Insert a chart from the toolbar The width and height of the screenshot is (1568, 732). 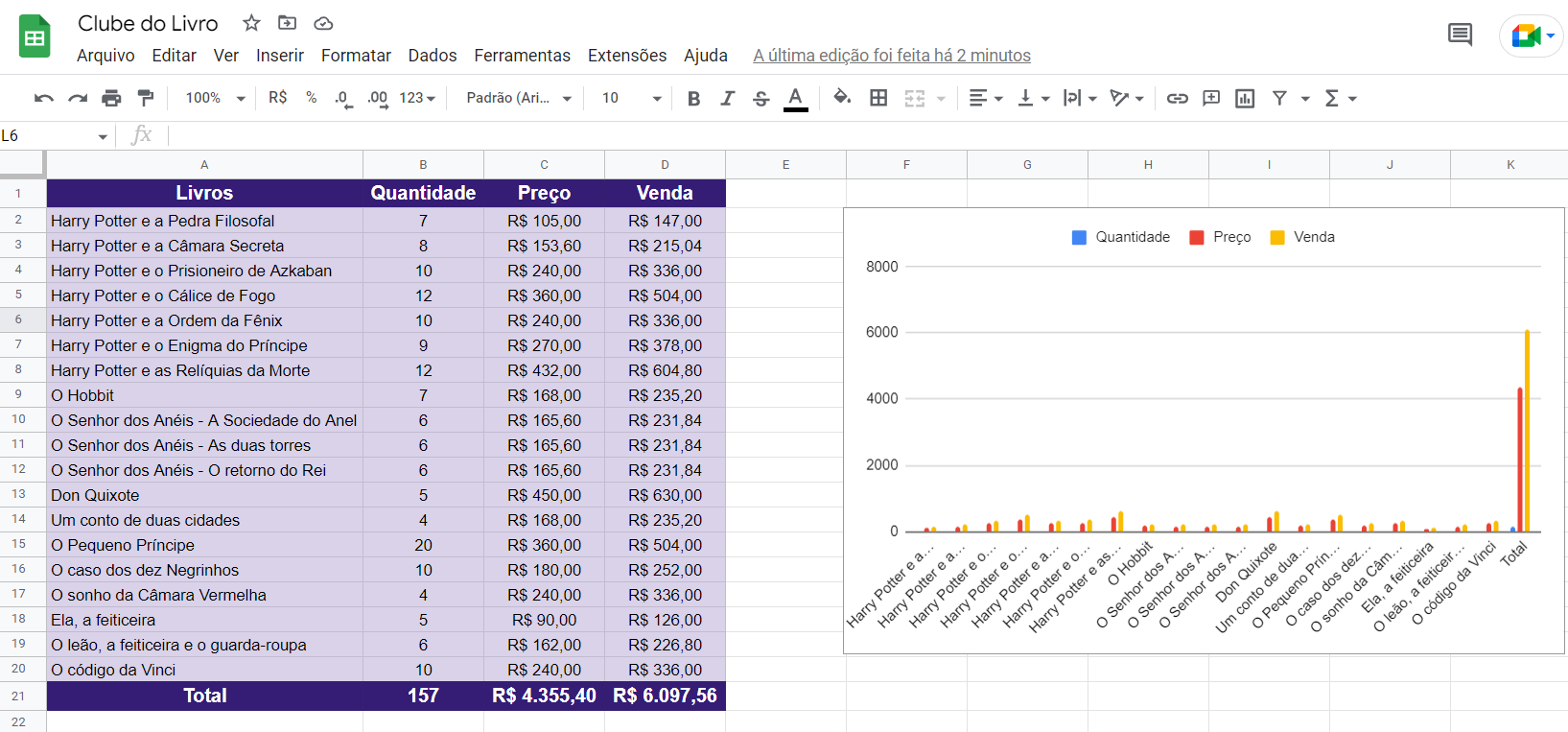point(1245,98)
